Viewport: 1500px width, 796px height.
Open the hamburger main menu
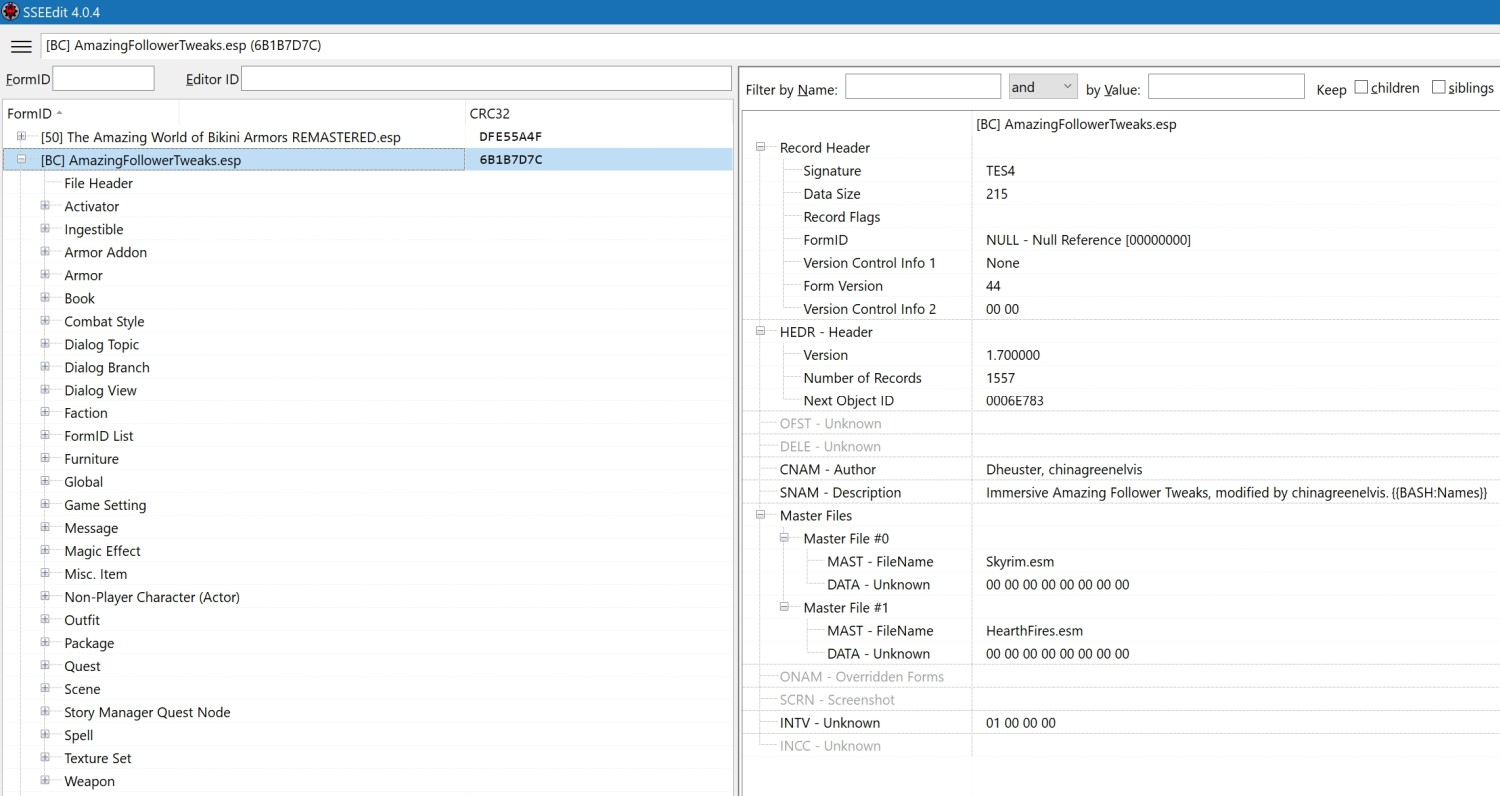point(21,46)
